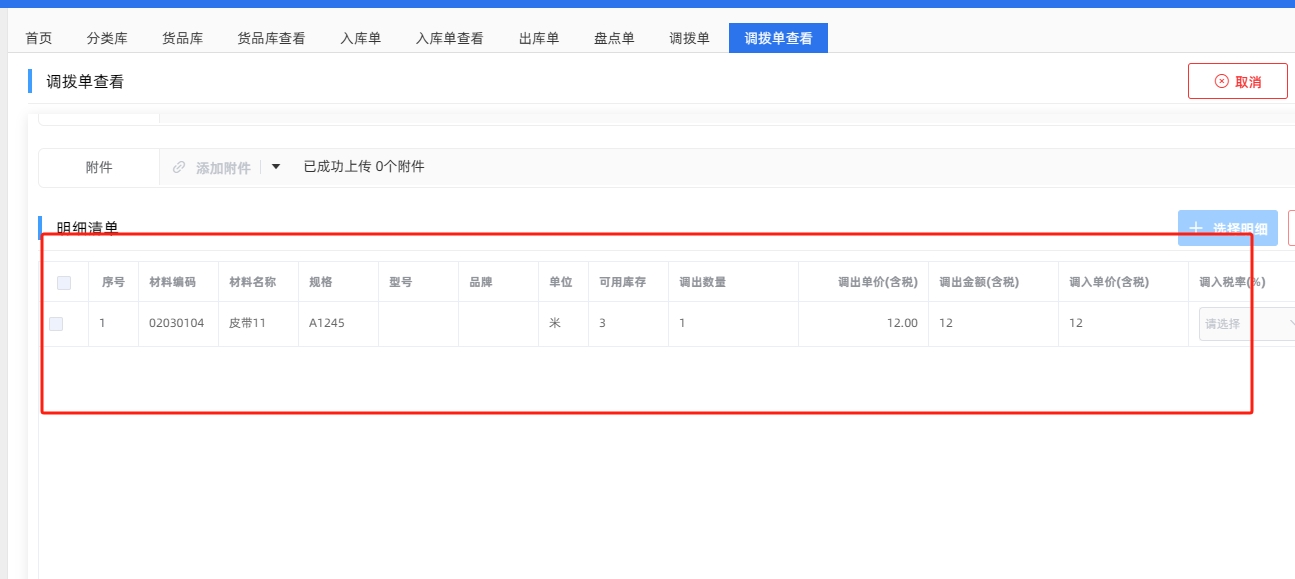Click specification cell A1245
Viewport: 1295px width, 579px height.
(327, 323)
